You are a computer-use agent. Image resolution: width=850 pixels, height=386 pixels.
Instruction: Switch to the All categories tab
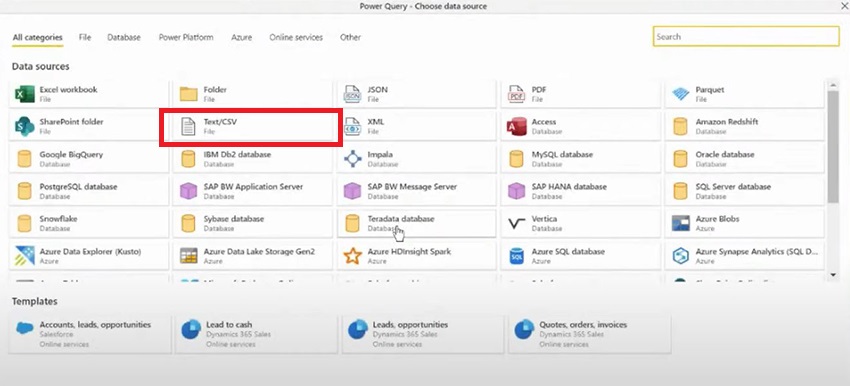point(37,37)
